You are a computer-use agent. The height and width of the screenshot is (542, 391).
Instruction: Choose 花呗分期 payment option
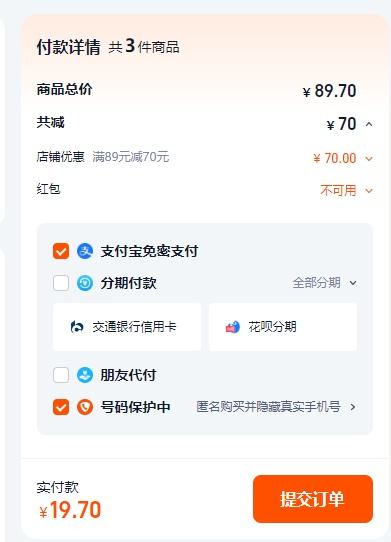coord(283,327)
